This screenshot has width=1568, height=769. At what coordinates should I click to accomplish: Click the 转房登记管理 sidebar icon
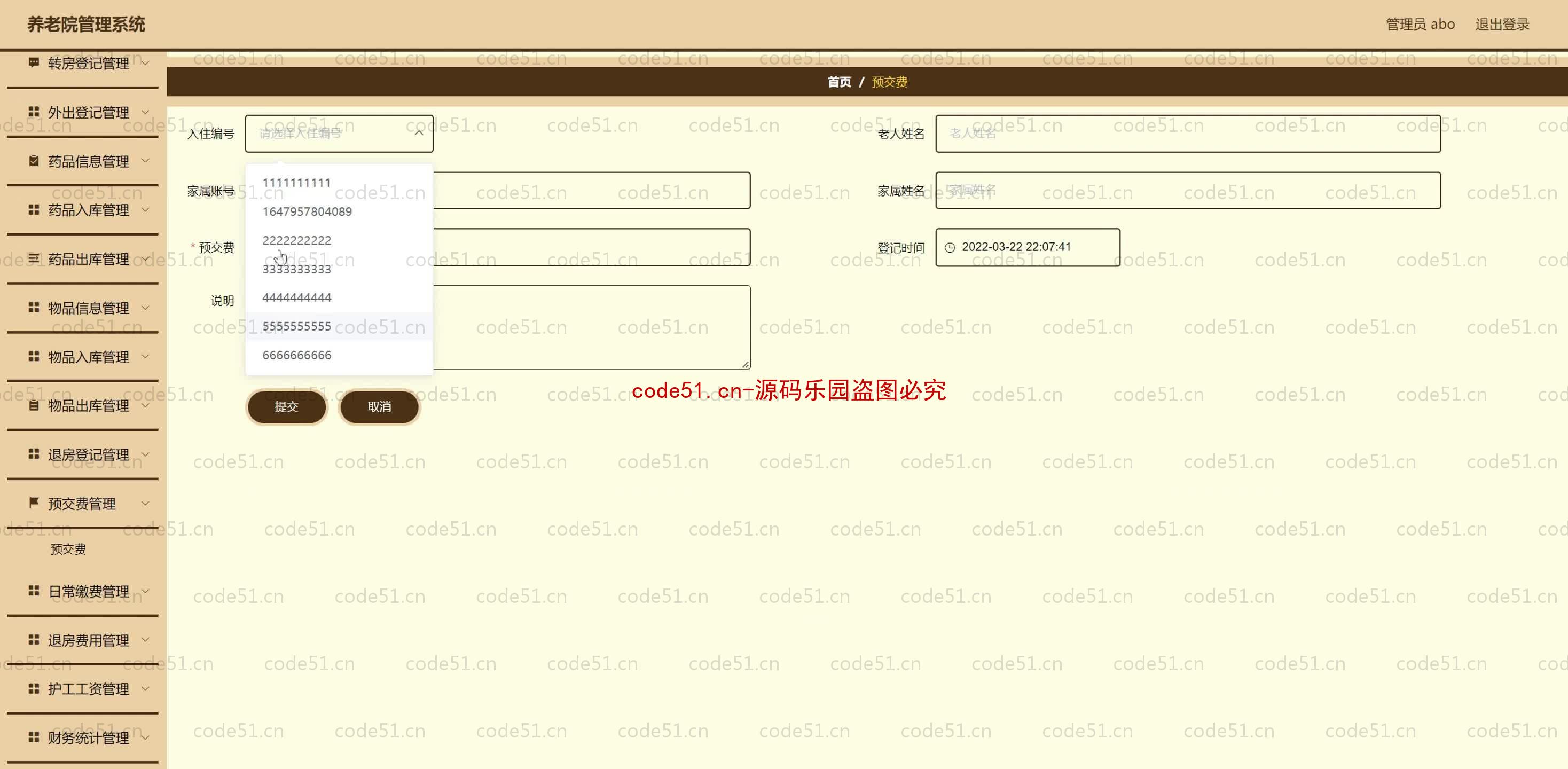[x=34, y=62]
